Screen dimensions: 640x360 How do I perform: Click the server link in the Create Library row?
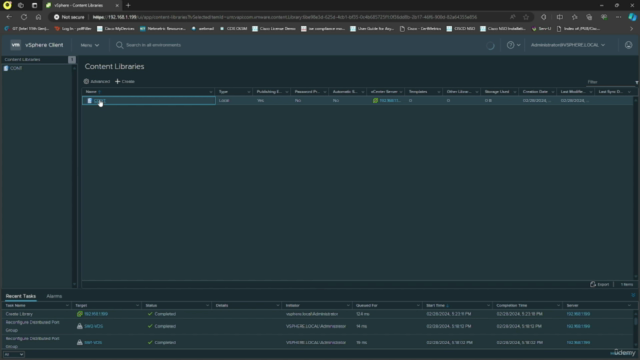pos(578,314)
